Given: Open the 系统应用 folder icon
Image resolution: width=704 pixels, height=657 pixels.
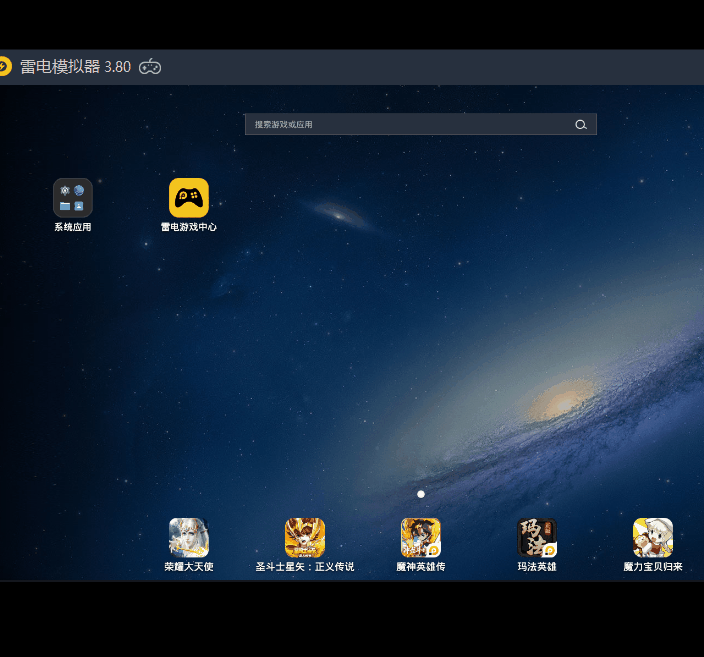Looking at the screenshot, I should [x=73, y=198].
